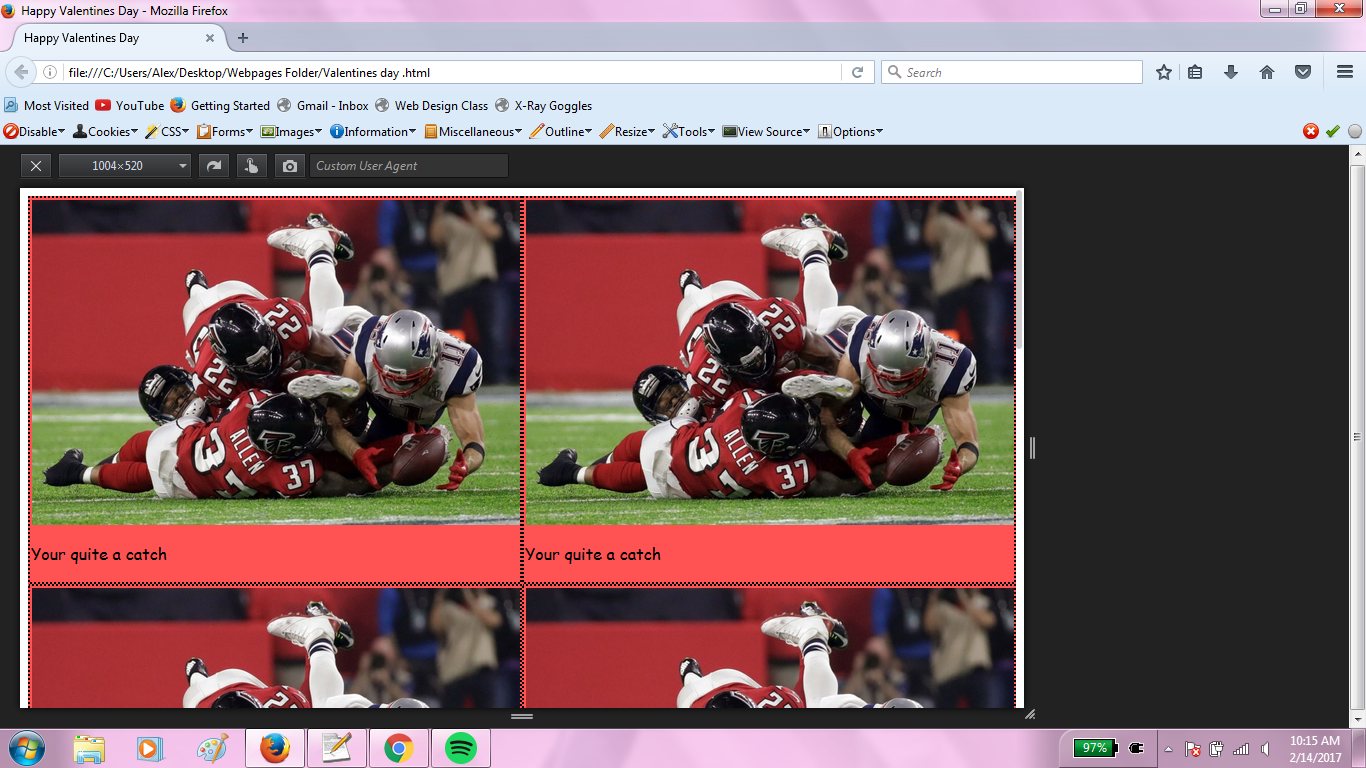Screen dimensions: 1366x768
Task: Open the Web Design Class bookmark
Action: [431, 105]
